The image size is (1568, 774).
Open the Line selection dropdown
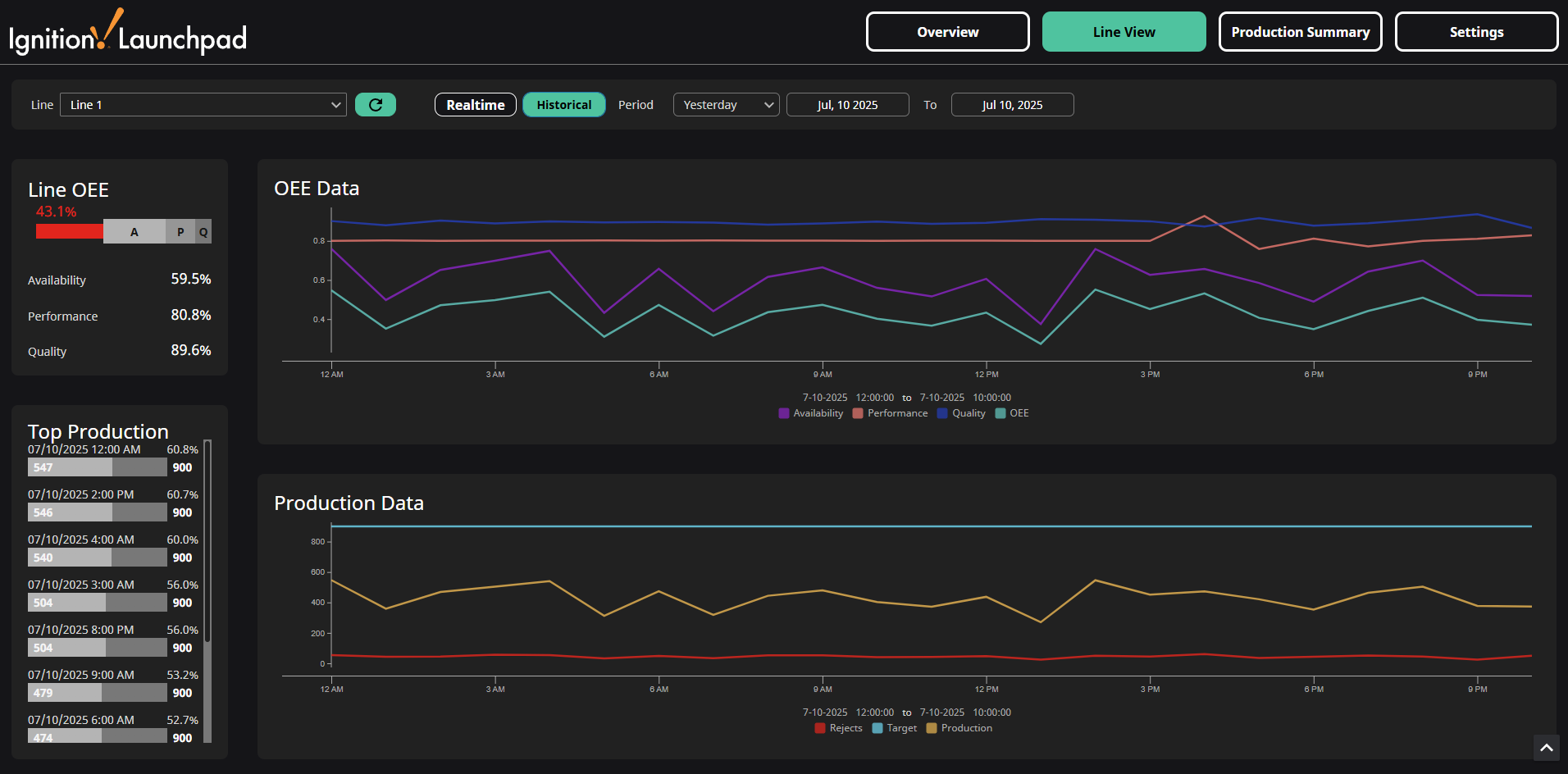(203, 105)
